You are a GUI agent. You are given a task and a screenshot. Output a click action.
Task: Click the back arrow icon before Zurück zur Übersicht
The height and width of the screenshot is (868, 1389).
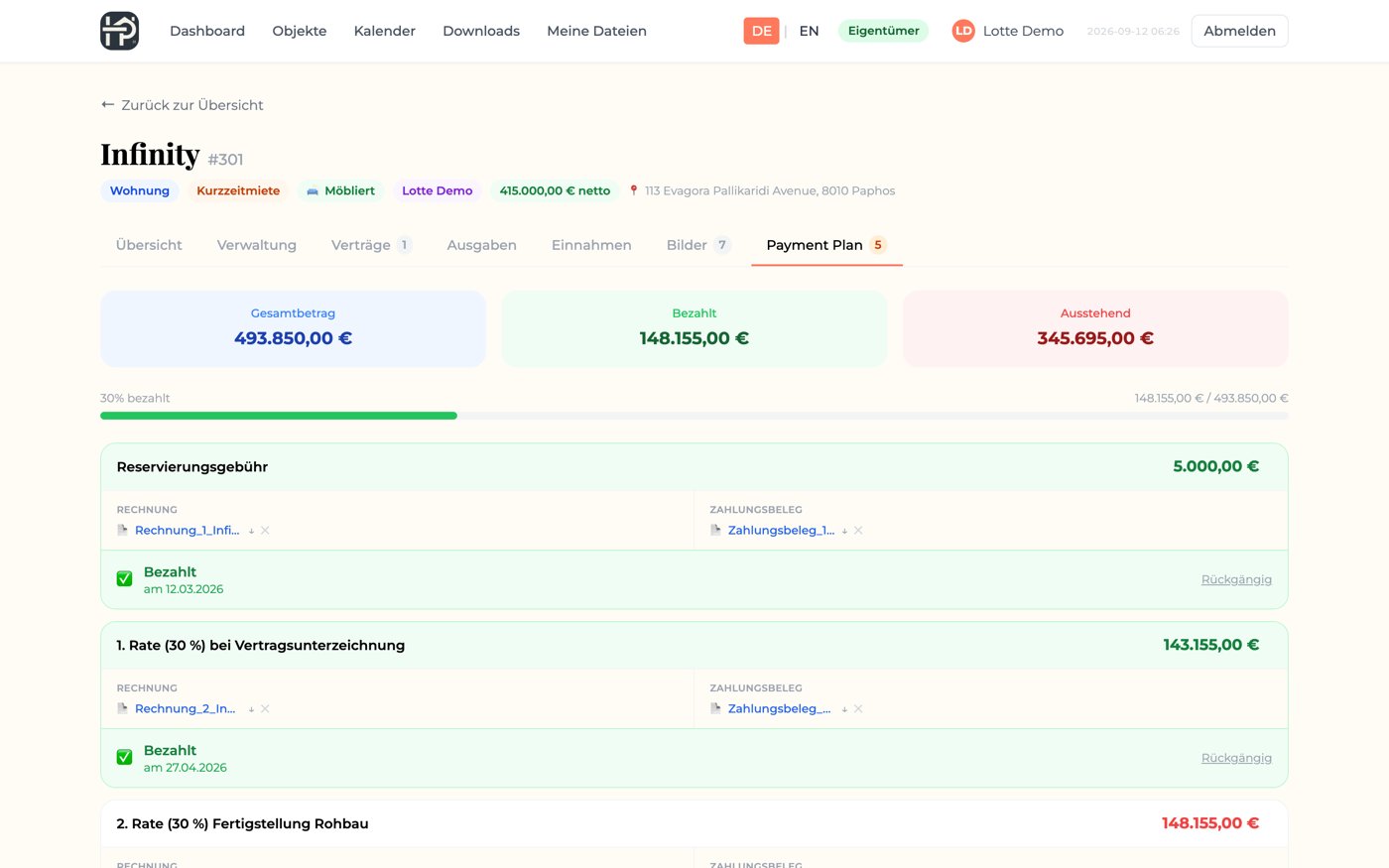107,104
